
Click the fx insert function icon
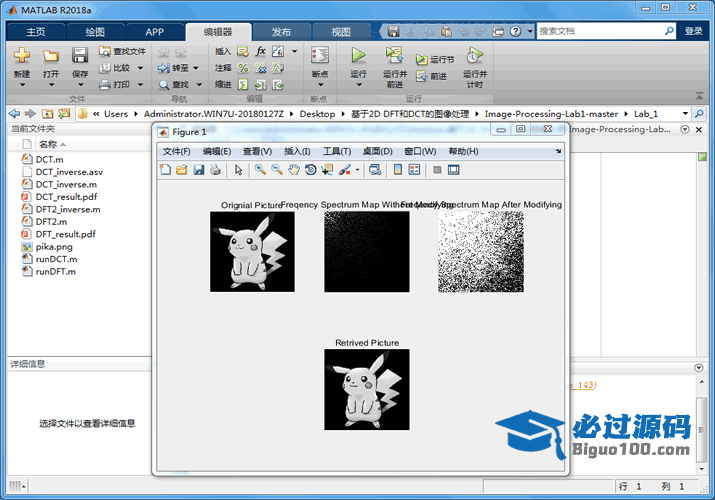pos(260,51)
